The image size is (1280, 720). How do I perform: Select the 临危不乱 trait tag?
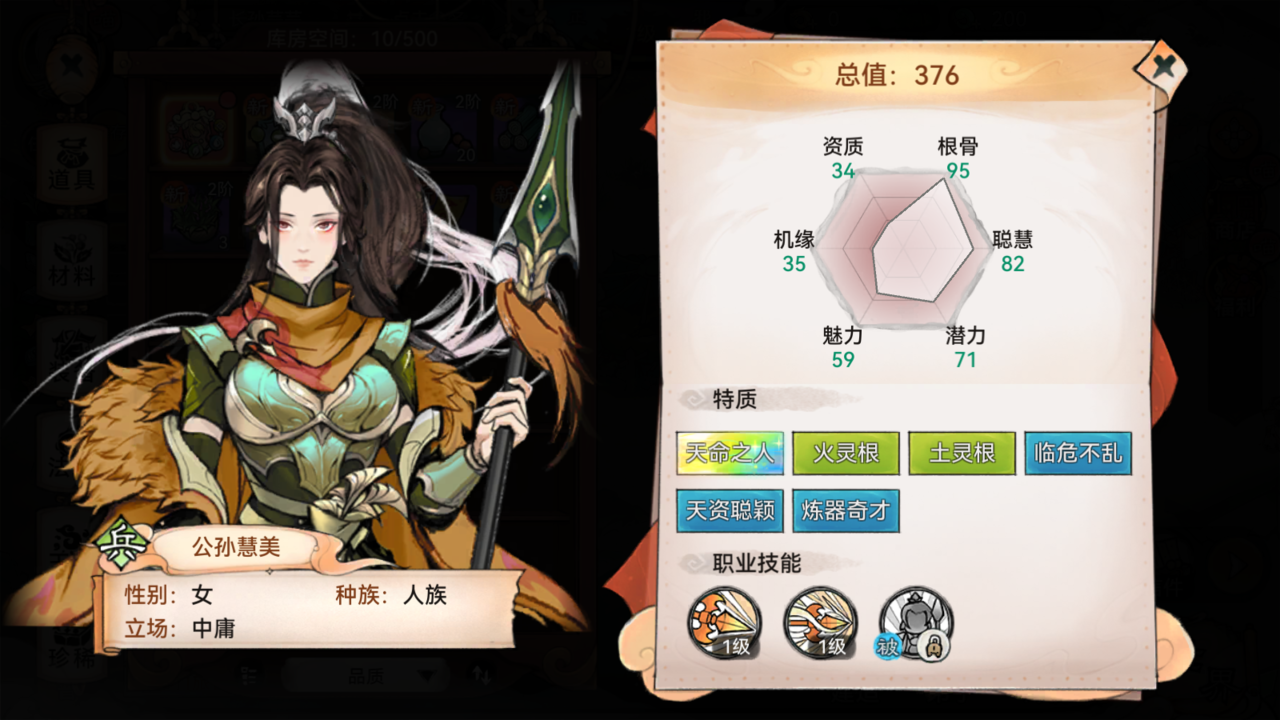[1078, 453]
